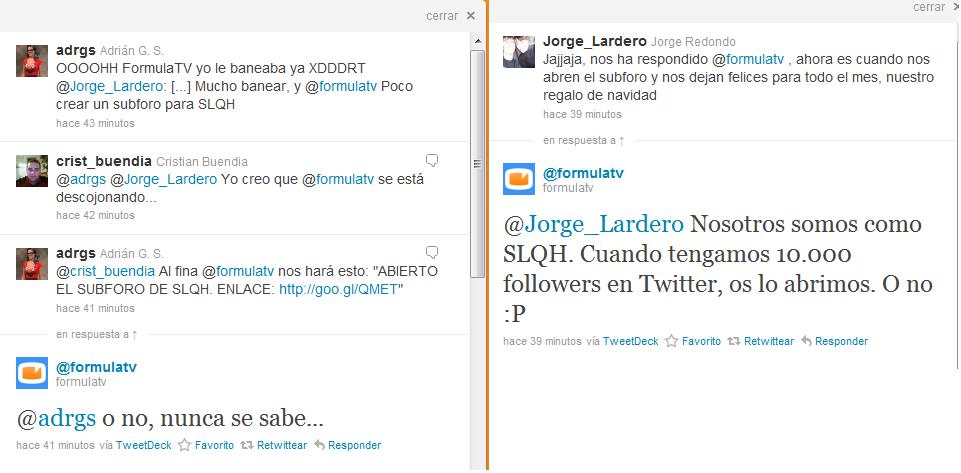Open TweetDeck link in left panel
The width and height of the screenshot is (961, 473).
(x=143, y=445)
